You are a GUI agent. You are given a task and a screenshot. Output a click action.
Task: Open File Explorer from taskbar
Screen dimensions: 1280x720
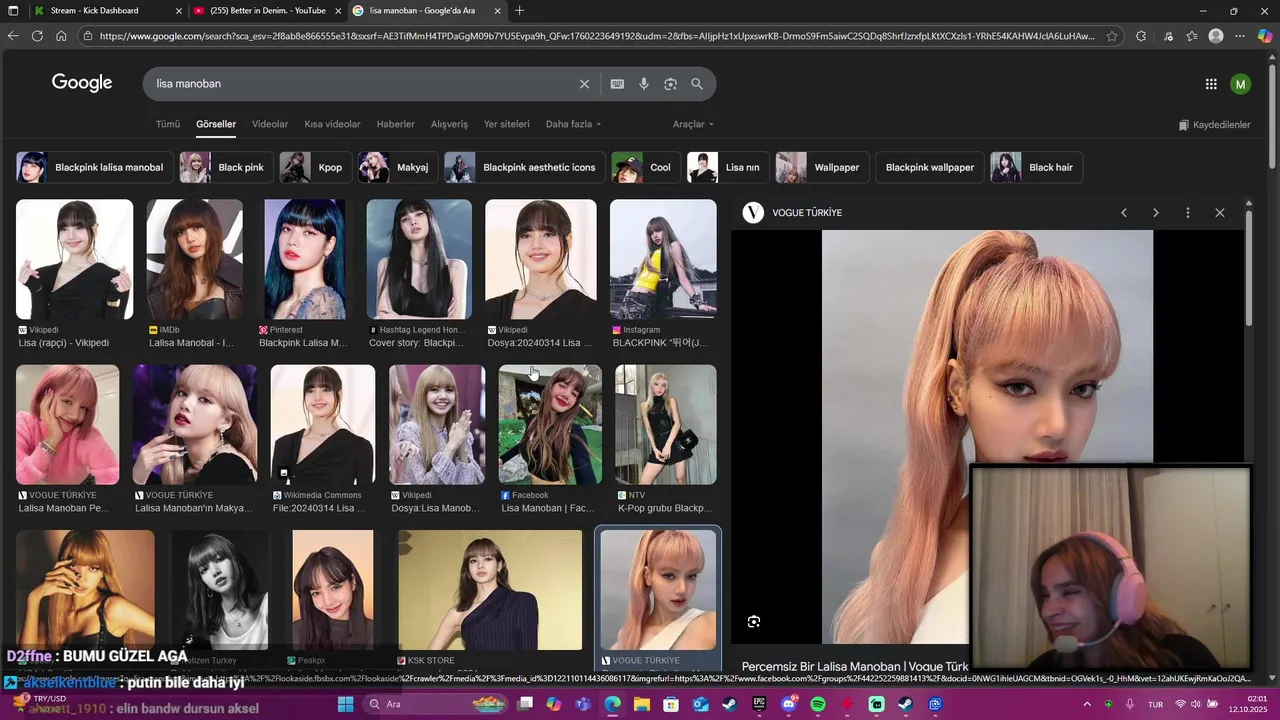641,704
